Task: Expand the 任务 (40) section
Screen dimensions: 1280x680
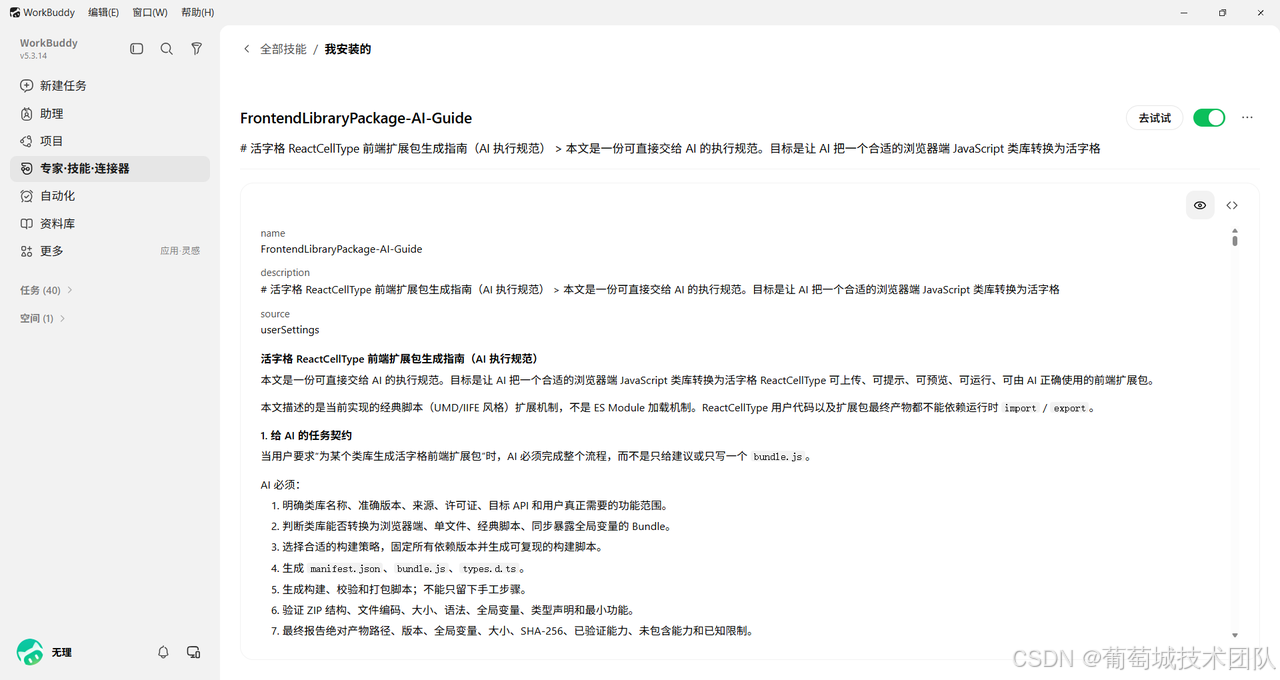Action: tap(47, 290)
